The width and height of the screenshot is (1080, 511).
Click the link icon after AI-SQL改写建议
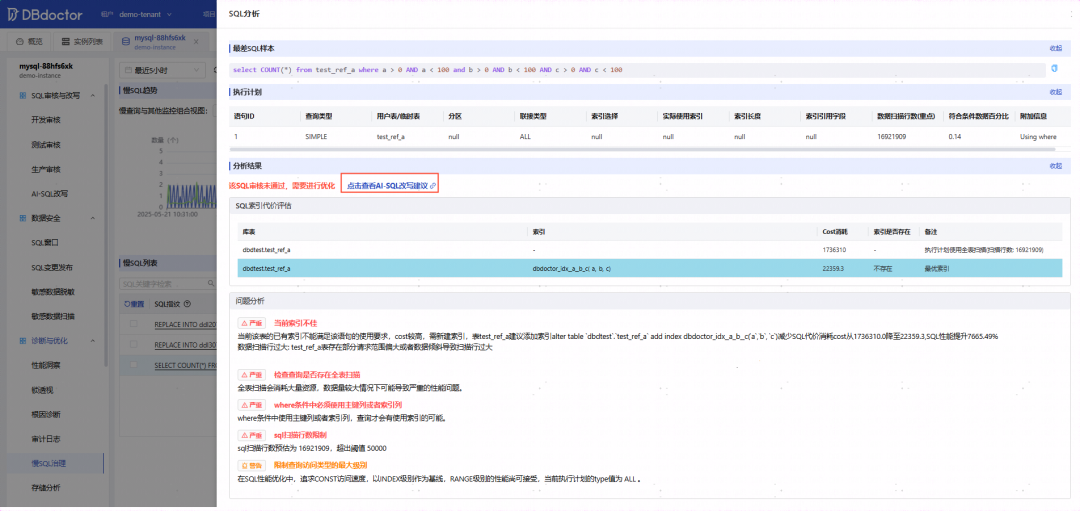point(433,186)
